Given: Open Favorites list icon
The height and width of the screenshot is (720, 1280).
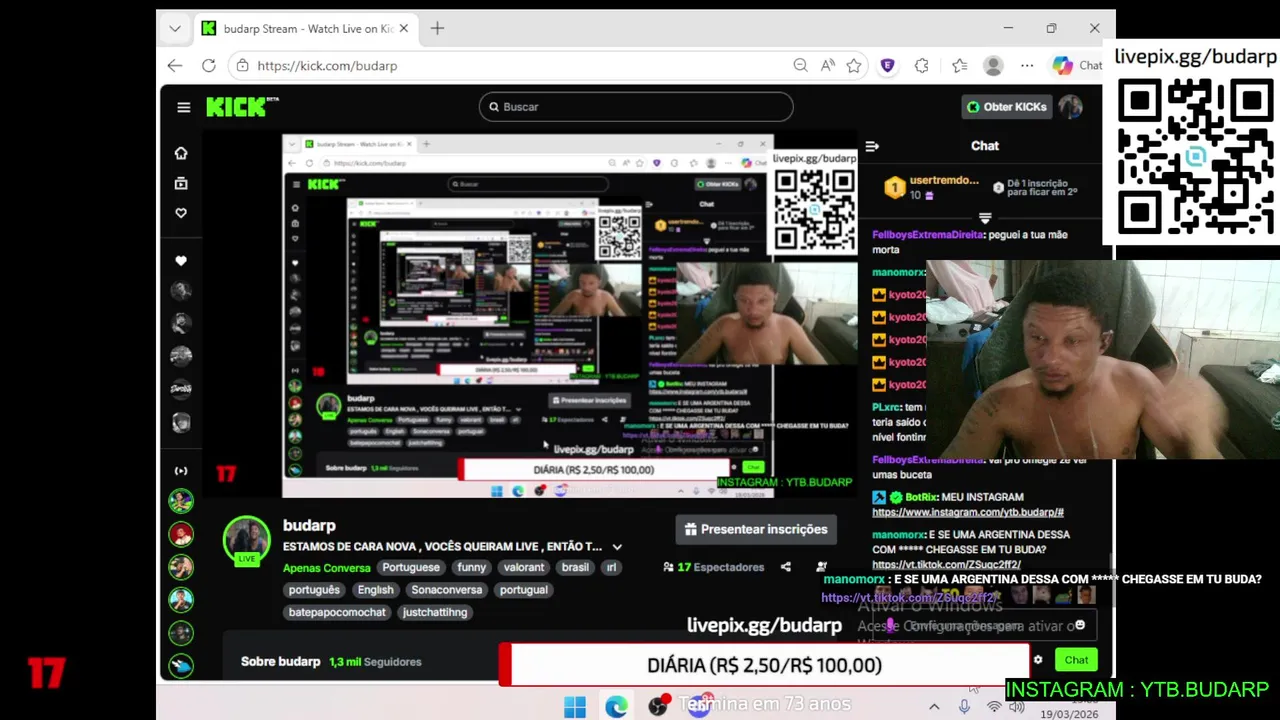Looking at the screenshot, I should tap(959, 66).
